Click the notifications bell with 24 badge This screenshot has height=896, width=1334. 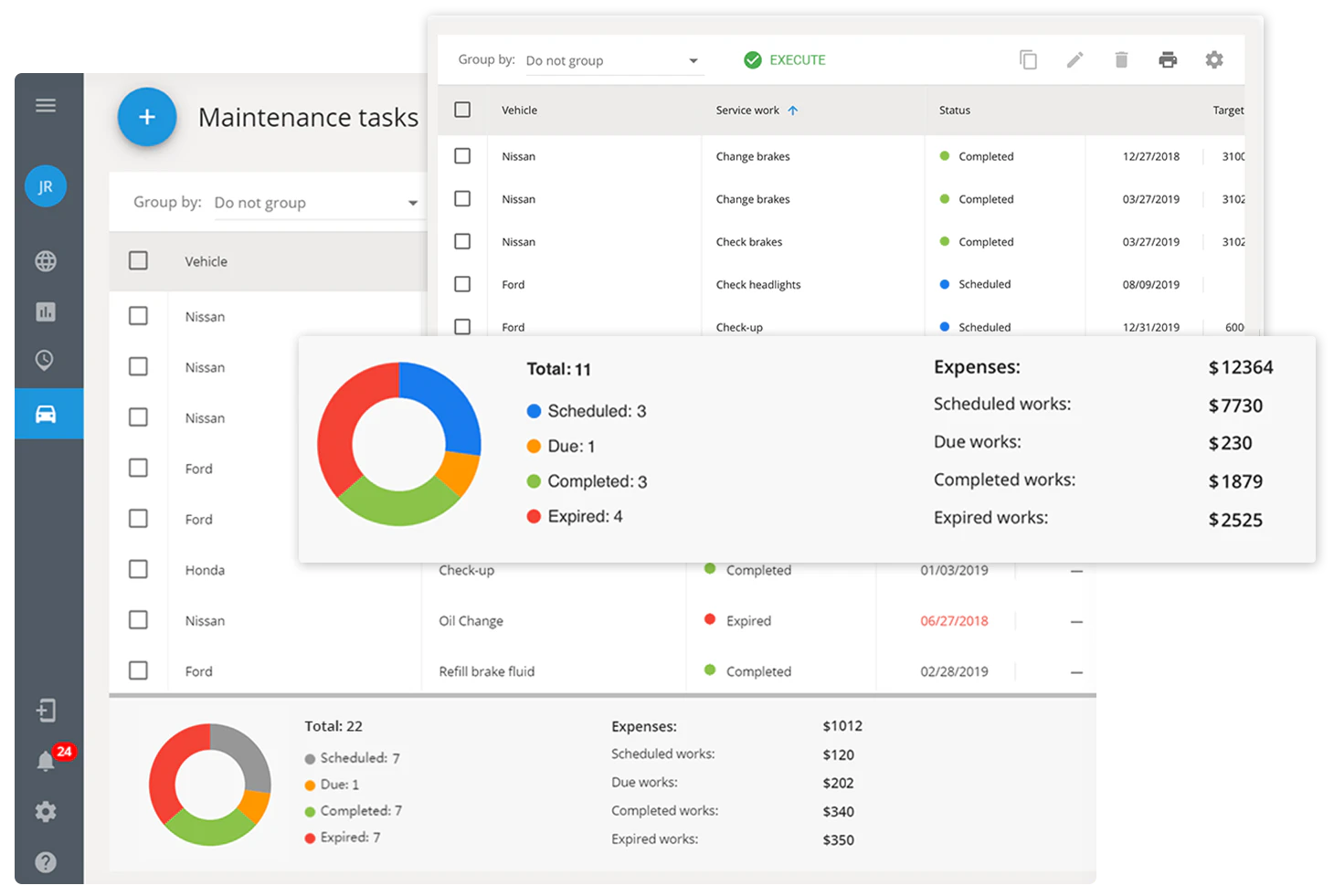pos(46,761)
